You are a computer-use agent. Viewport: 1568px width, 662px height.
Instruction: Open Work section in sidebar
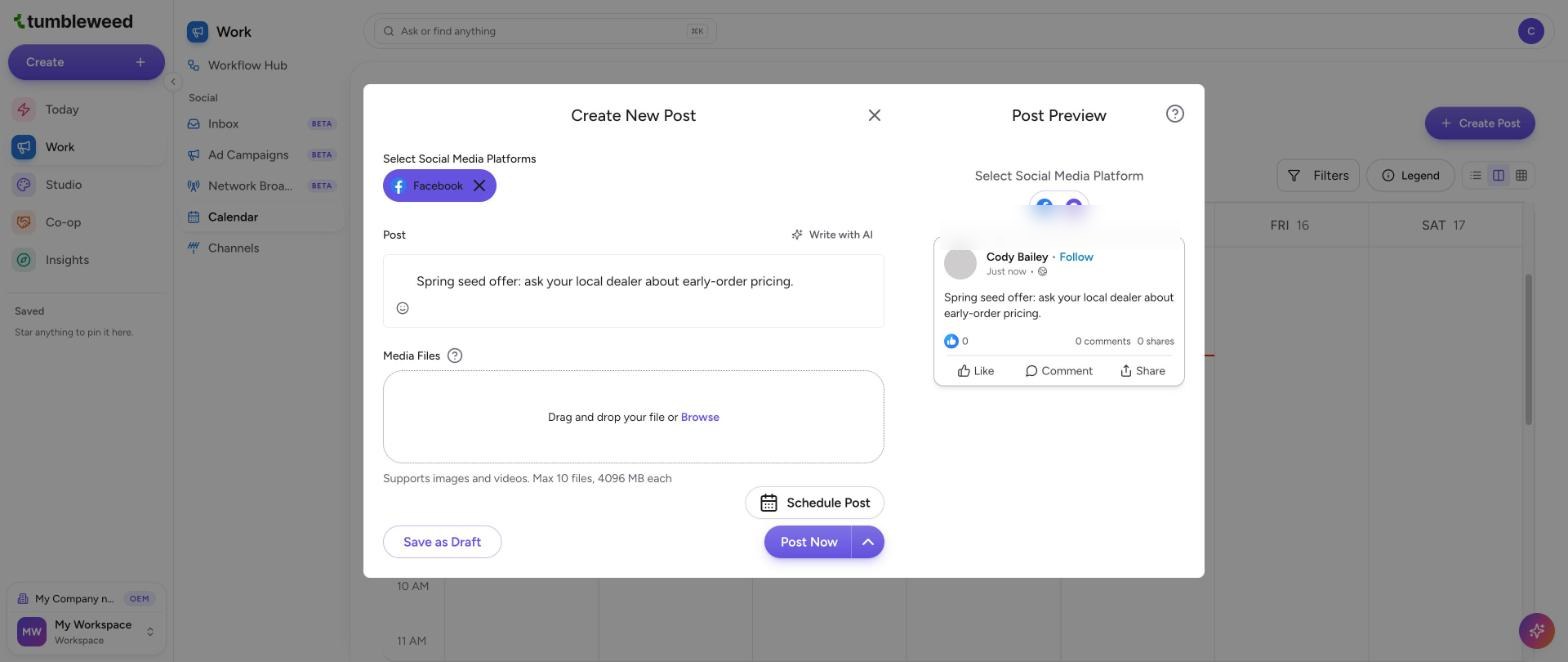point(86,147)
